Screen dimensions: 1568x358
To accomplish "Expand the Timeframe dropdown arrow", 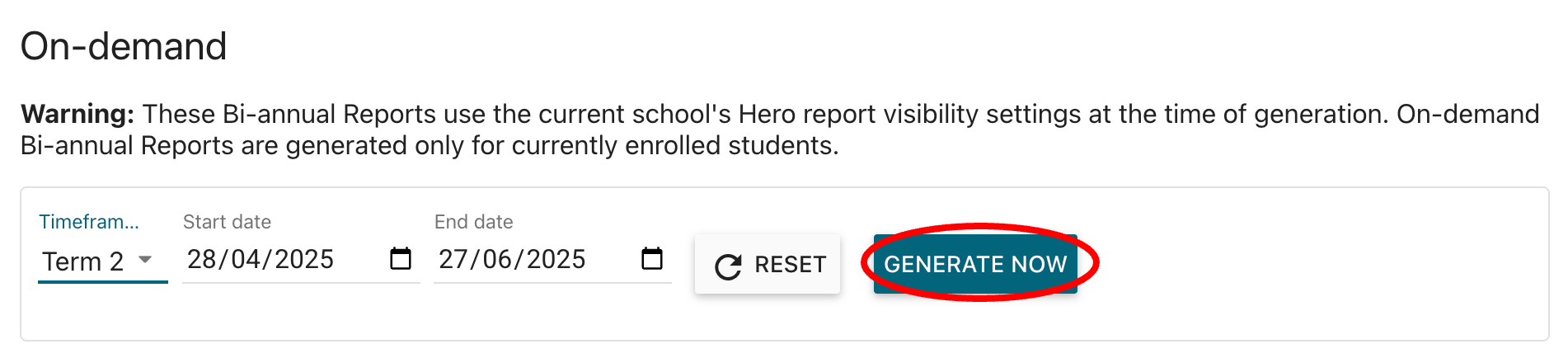I will pos(145,260).
